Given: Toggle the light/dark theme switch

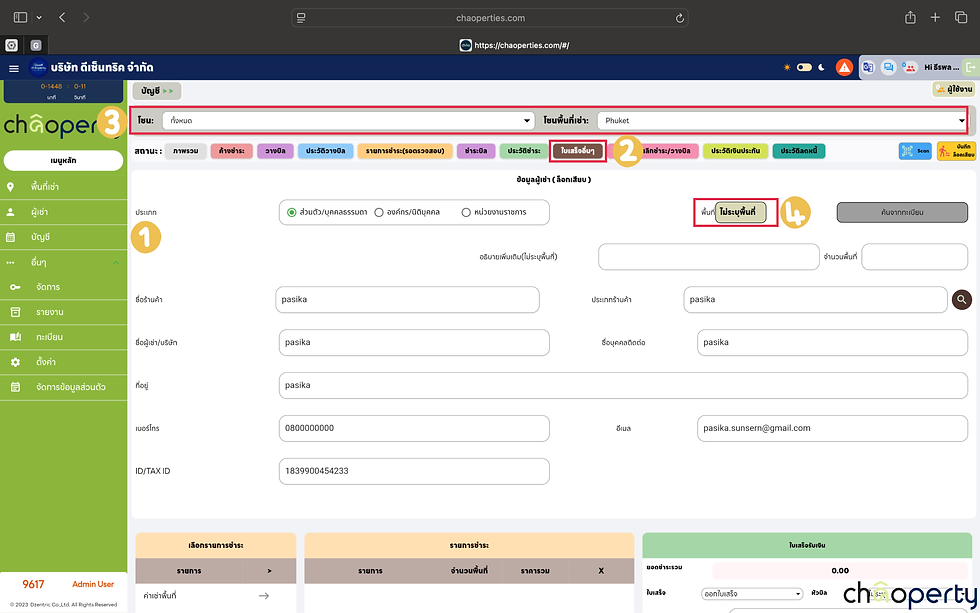Looking at the screenshot, I should [x=804, y=67].
